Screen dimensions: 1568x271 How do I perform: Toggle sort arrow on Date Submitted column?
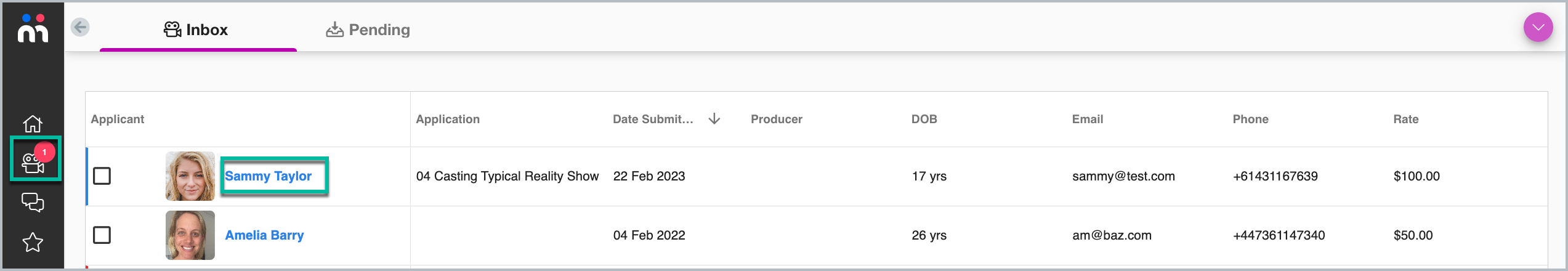pos(714,119)
